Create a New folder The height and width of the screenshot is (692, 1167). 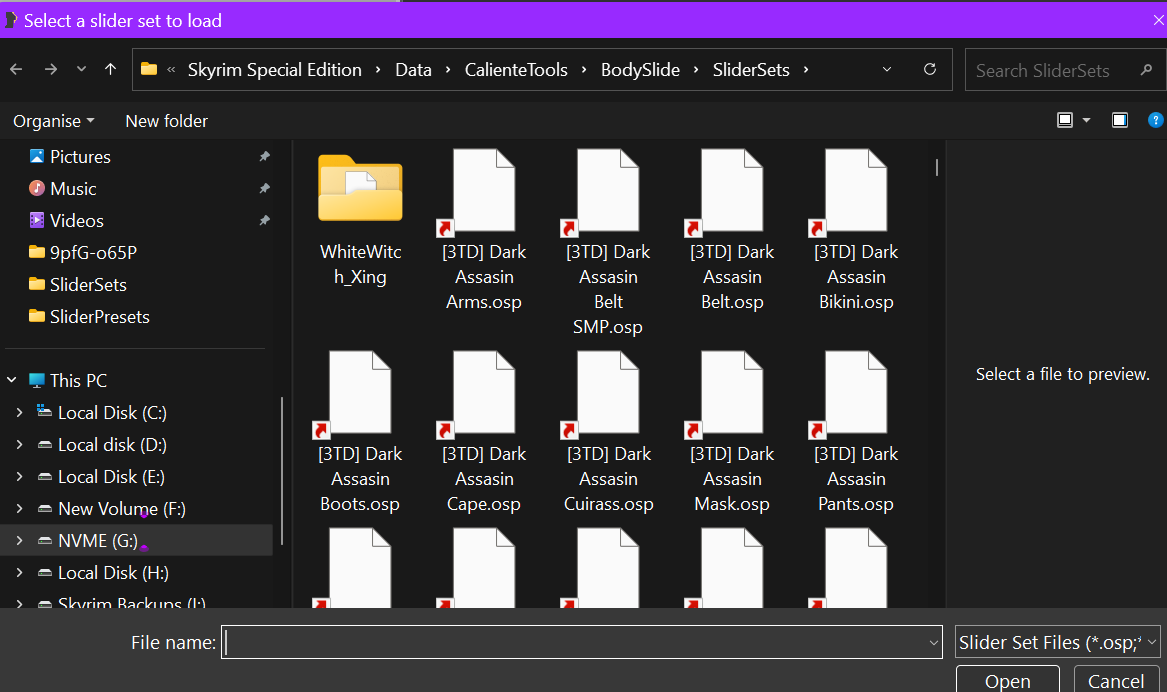(x=166, y=121)
